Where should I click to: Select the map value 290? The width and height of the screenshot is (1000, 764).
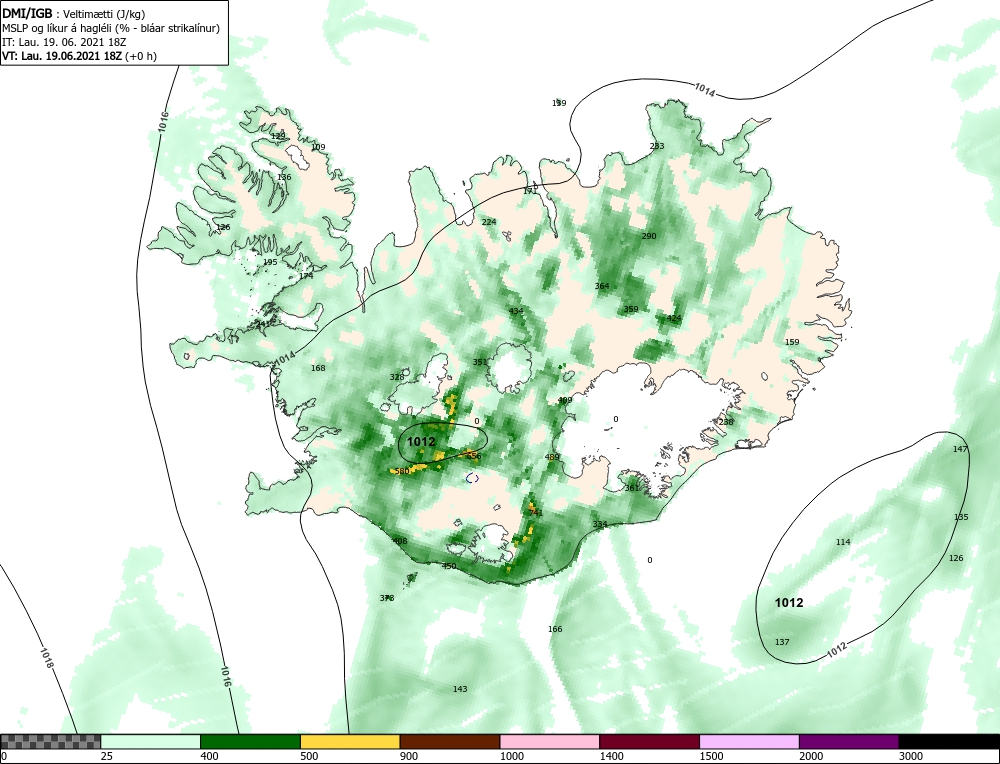pyautogui.click(x=649, y=236)
